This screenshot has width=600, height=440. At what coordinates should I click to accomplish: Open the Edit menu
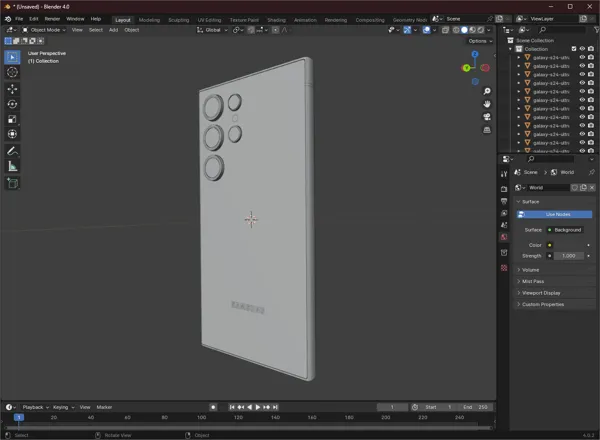click(x=34, y=19)
